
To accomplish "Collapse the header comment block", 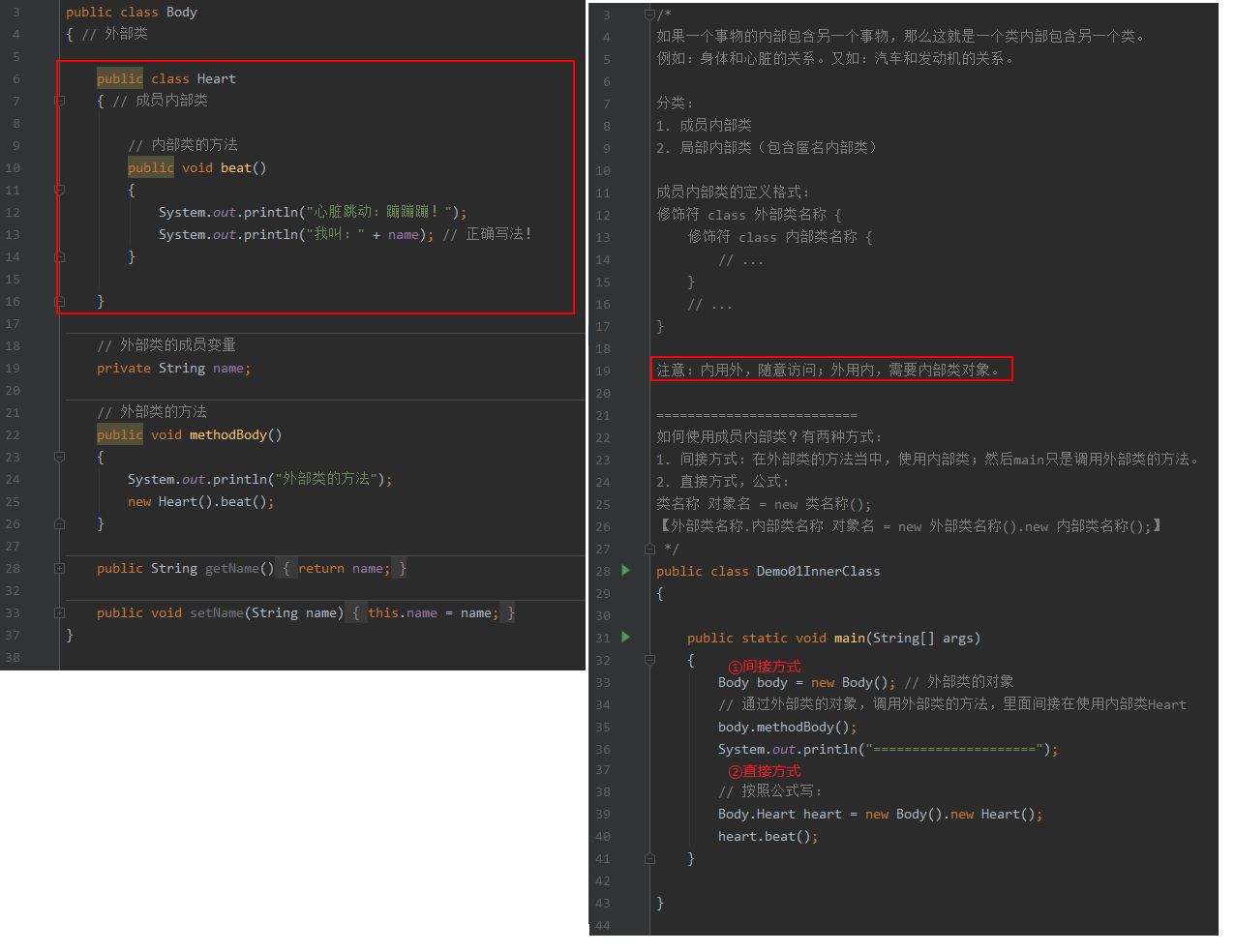I will 650,13.
